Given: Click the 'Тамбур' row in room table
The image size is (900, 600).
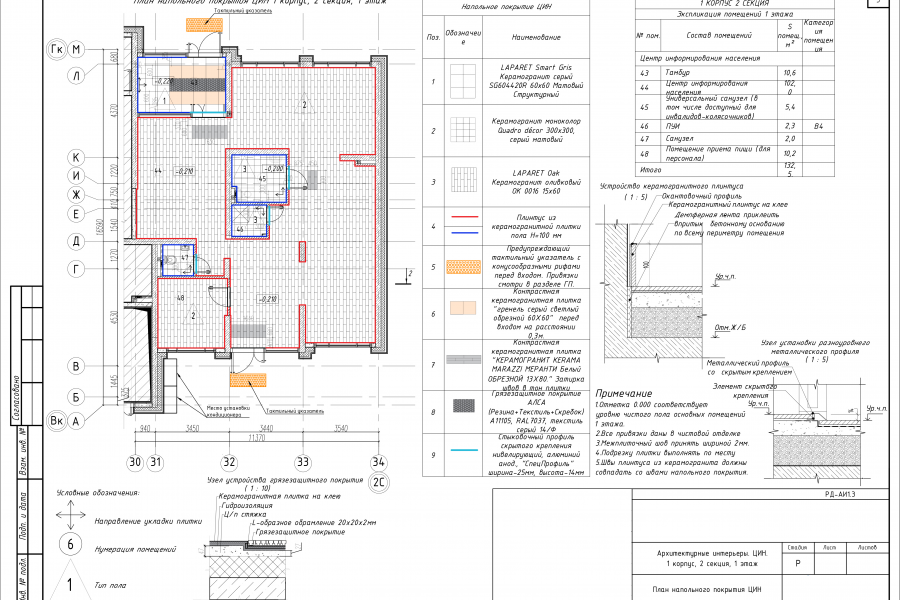Looking at the screenshot, I should pyautogui.click(x=735, y=73).
